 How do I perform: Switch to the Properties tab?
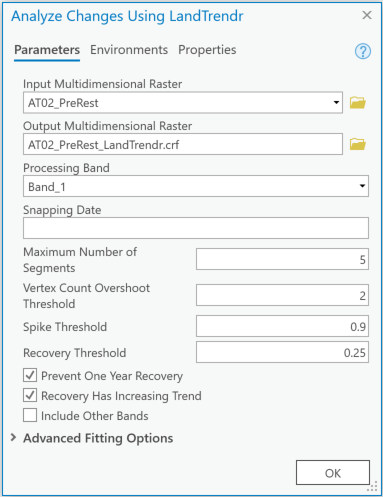point(207,50)
